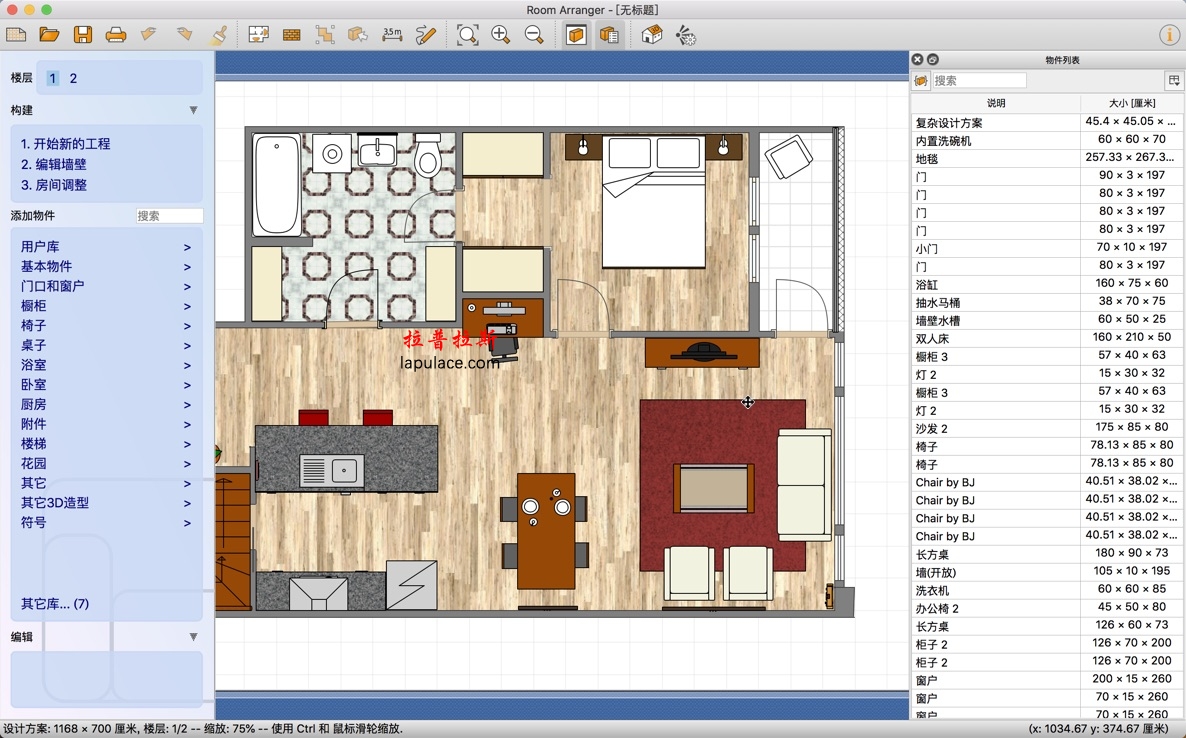Image resolution: width=1186 pixels, height=738 pixels.
Task: Click the columns layout icon in object list
Action: click(1174, 80)
